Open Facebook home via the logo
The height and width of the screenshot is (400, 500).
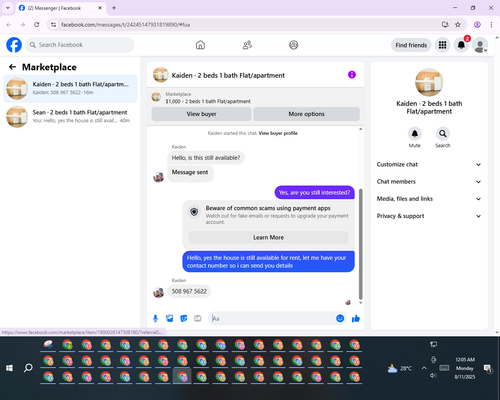pyautogui.click(x=14, y=45)
